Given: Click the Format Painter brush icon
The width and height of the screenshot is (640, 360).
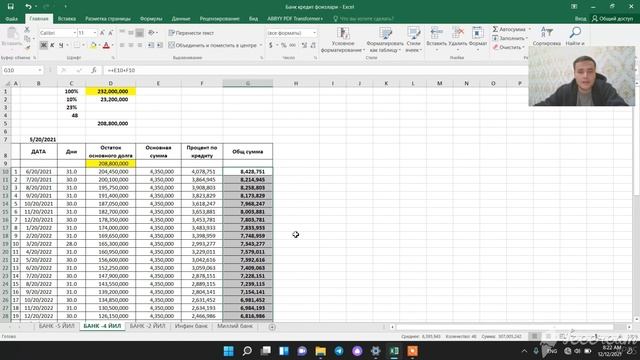Looking at the screenshot, I should 27,47.
